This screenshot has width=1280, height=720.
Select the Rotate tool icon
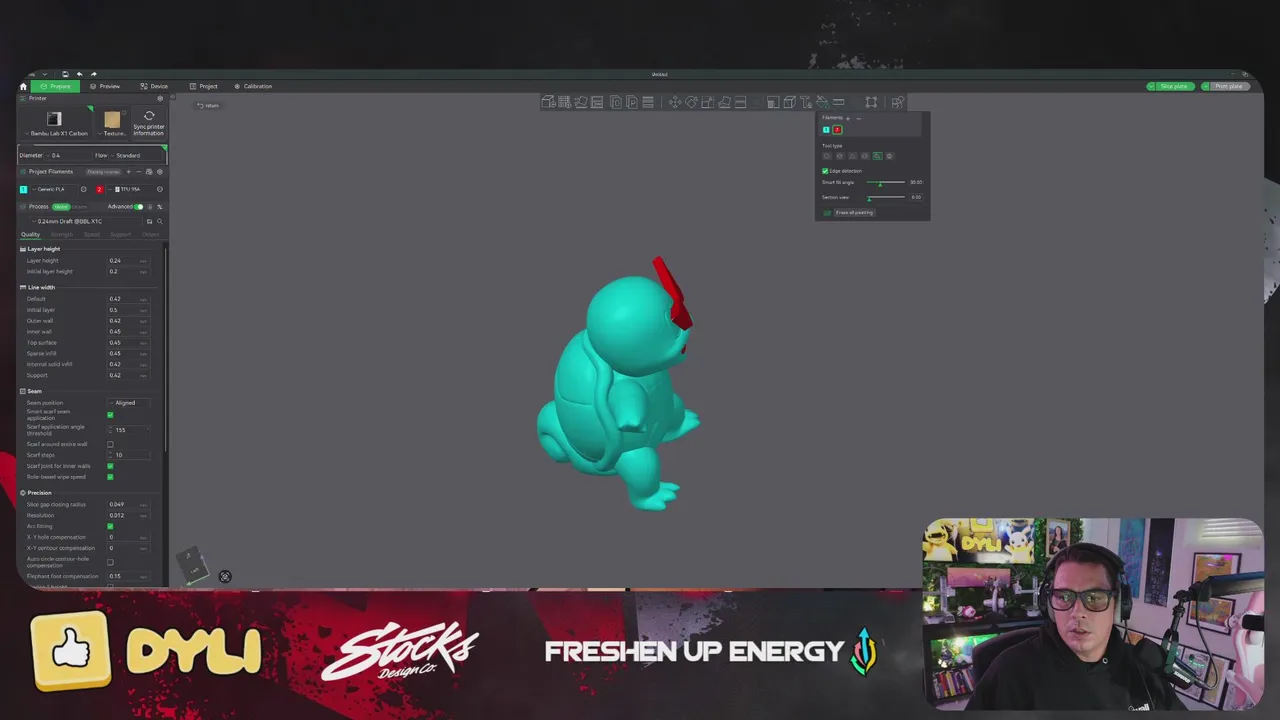click(x=691, y=102)
